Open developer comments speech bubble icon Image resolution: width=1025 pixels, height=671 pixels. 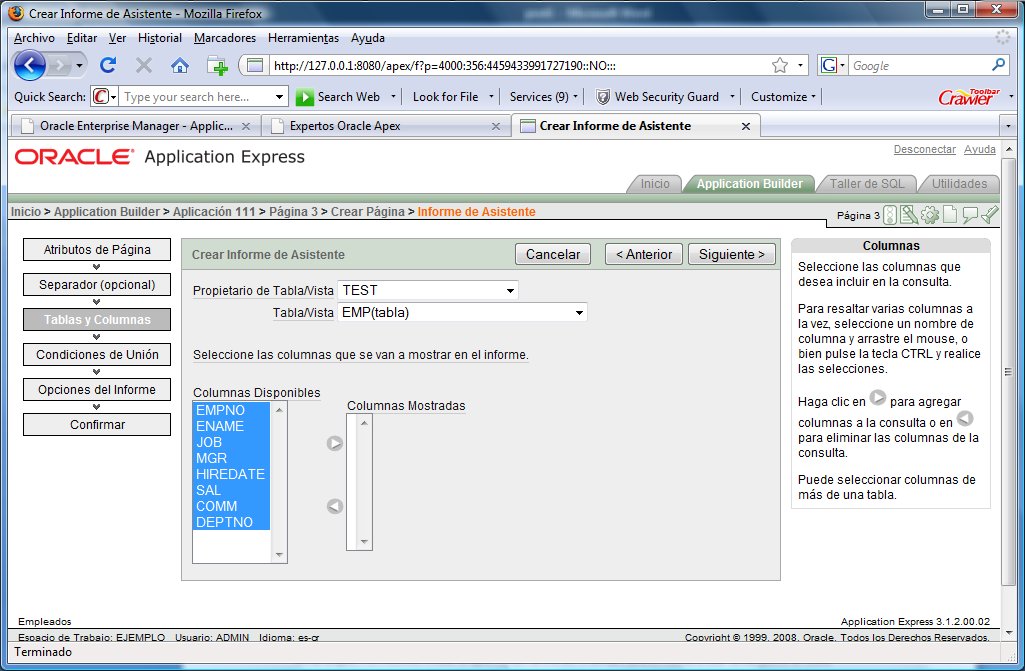(x=970, y=215)
